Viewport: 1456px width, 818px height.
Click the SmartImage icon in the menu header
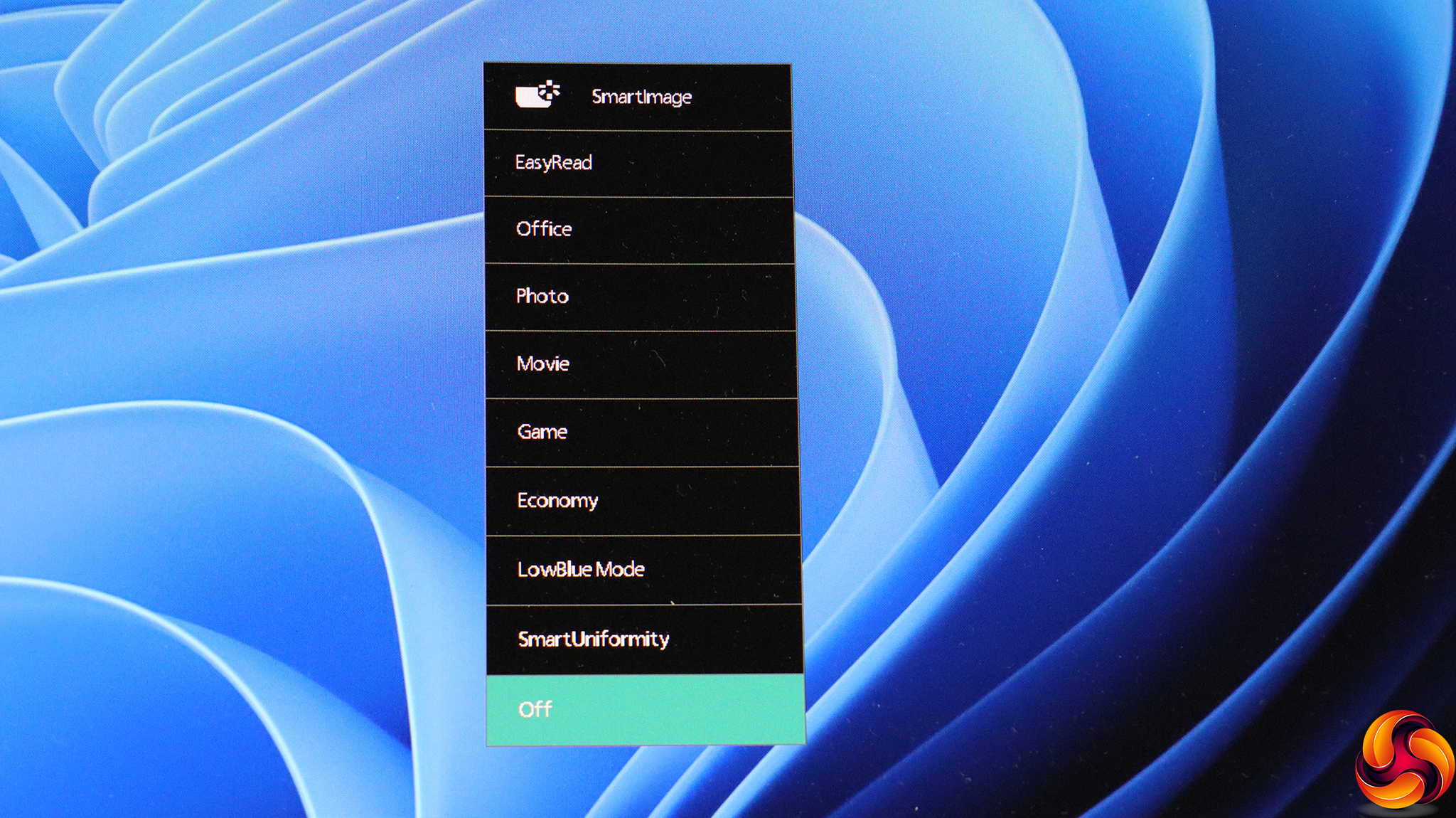[x=537, y=95]
